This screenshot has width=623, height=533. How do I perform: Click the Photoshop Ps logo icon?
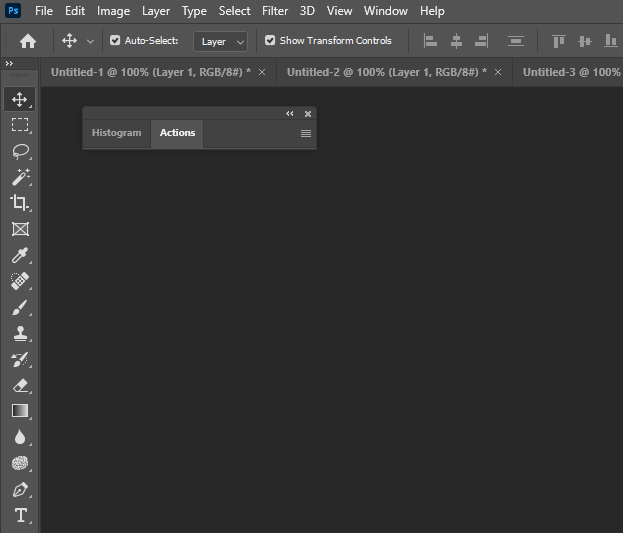click(13, 11)
